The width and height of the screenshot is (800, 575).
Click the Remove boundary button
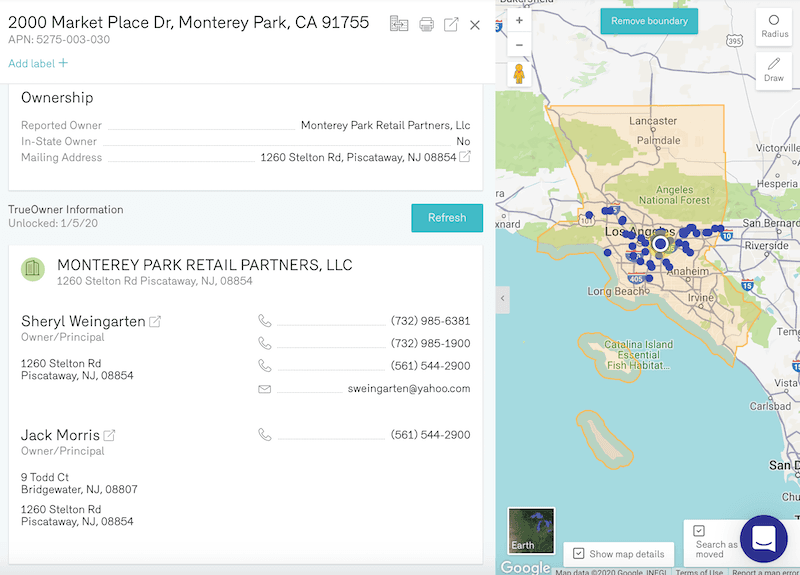[649, 21]
